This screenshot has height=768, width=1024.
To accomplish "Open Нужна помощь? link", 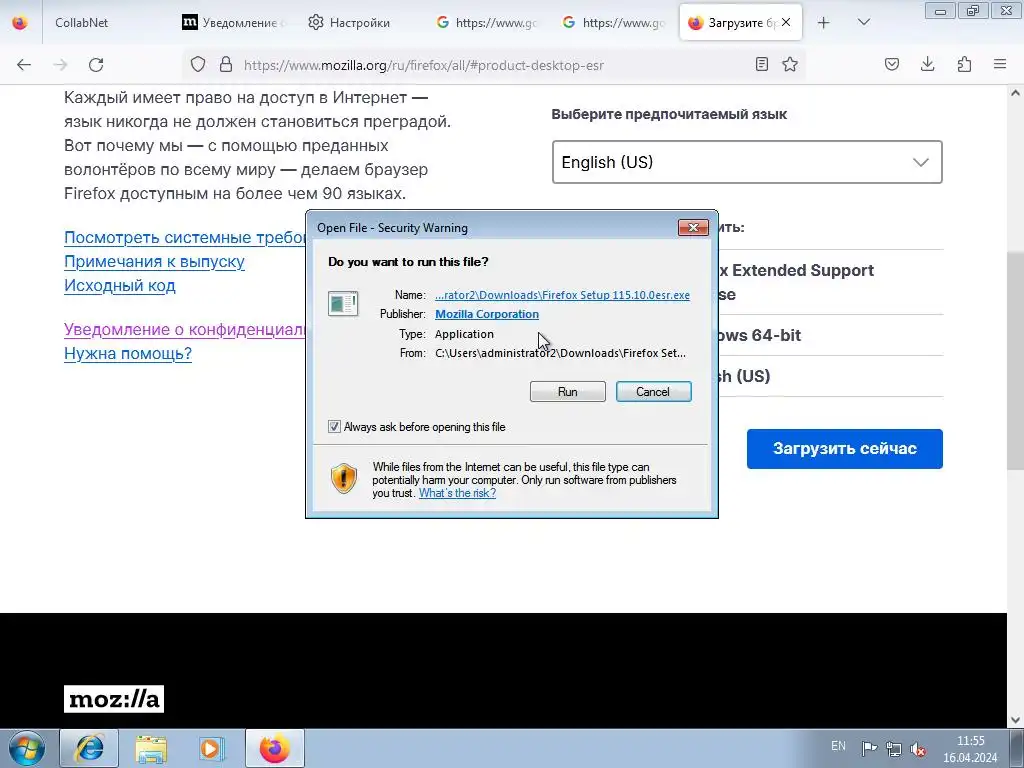I will point(128,353).
